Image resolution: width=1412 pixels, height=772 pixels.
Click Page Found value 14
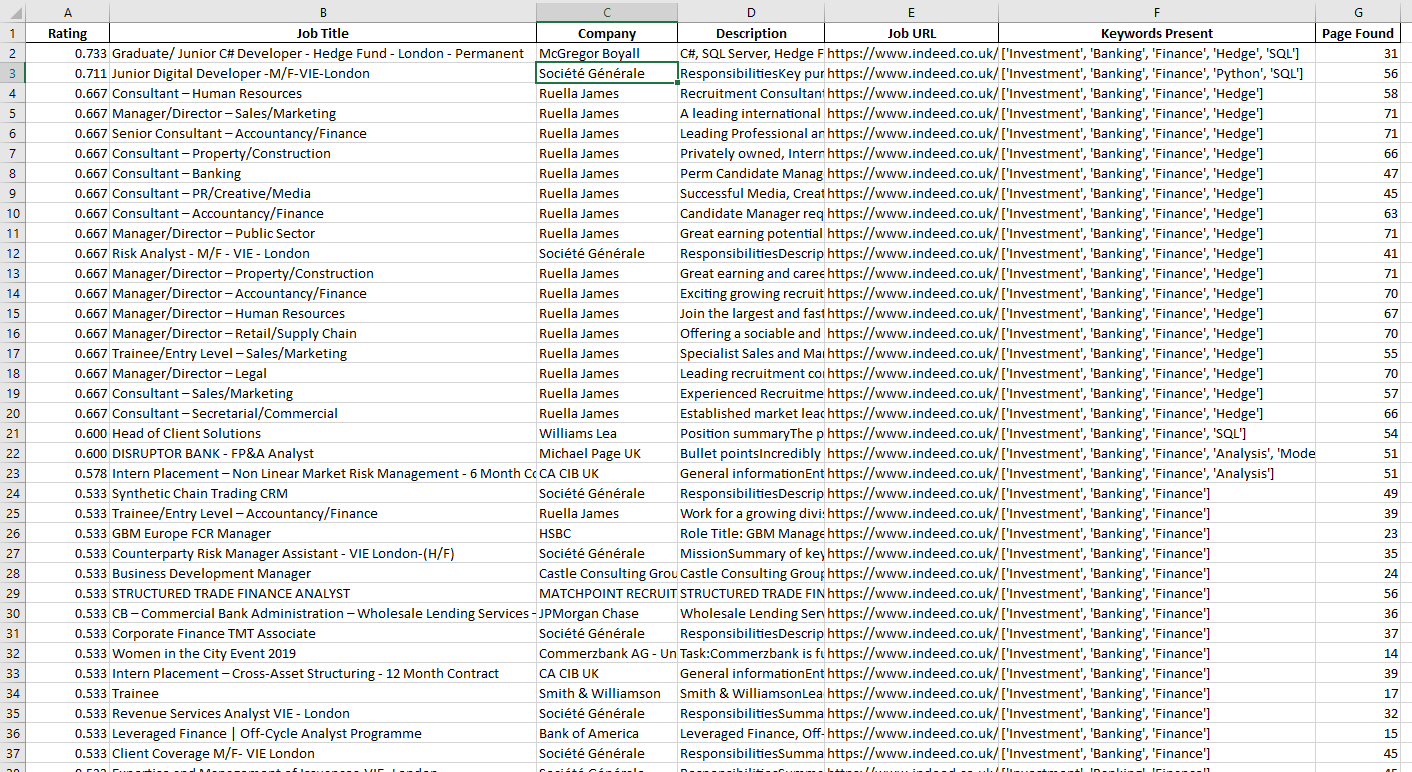pyautogui.click(x=1358, y=653)
